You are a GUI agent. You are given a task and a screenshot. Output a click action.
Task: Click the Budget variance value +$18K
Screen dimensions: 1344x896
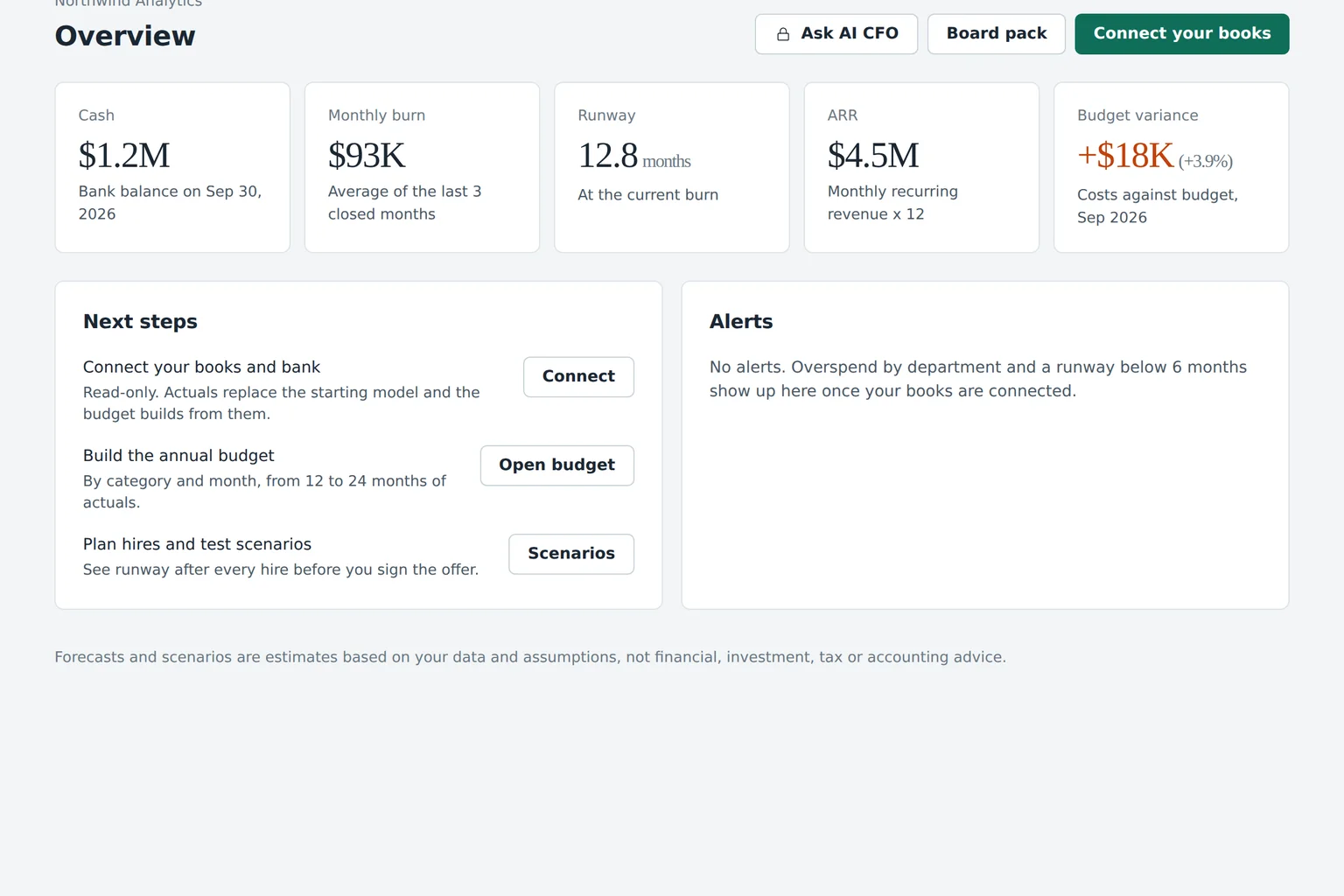(x=1125, y=156)
